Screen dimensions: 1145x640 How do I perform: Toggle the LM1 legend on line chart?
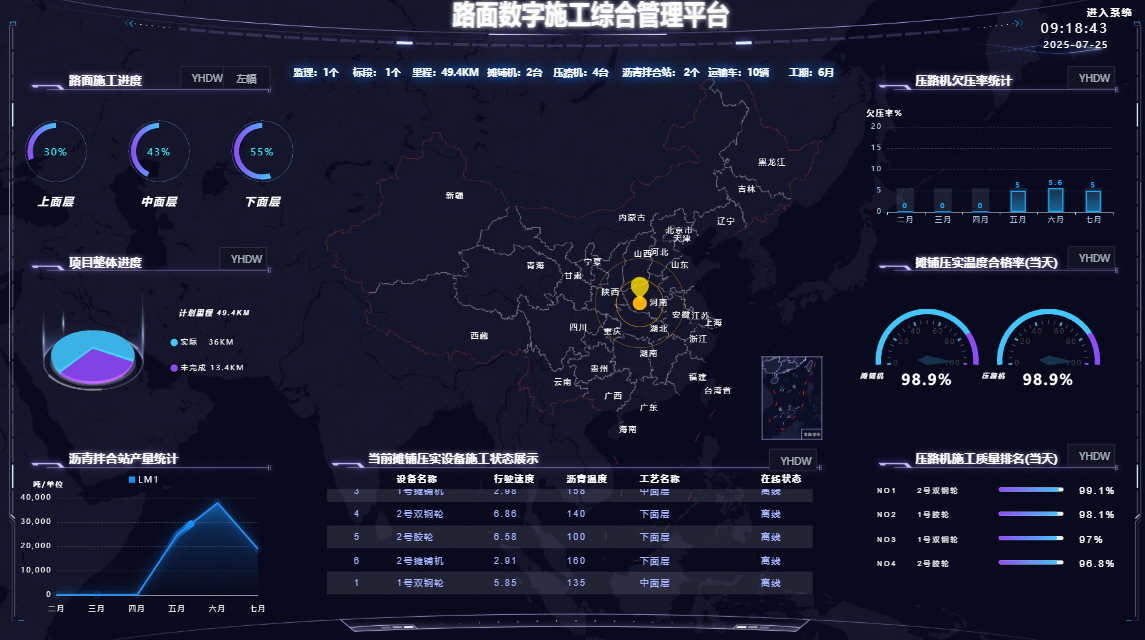pyautogui.click(x=143, y=479)
